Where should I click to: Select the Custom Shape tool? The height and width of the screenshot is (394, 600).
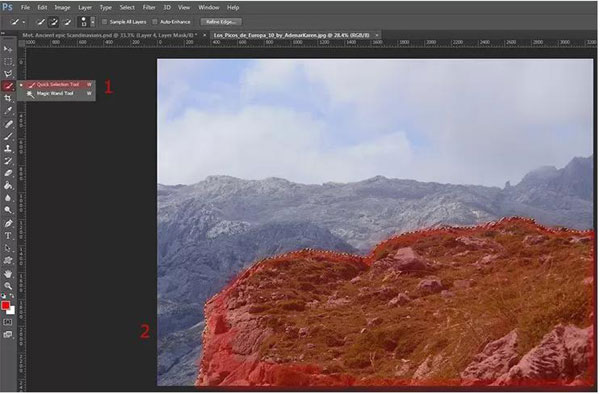click(x=8, y=260)
